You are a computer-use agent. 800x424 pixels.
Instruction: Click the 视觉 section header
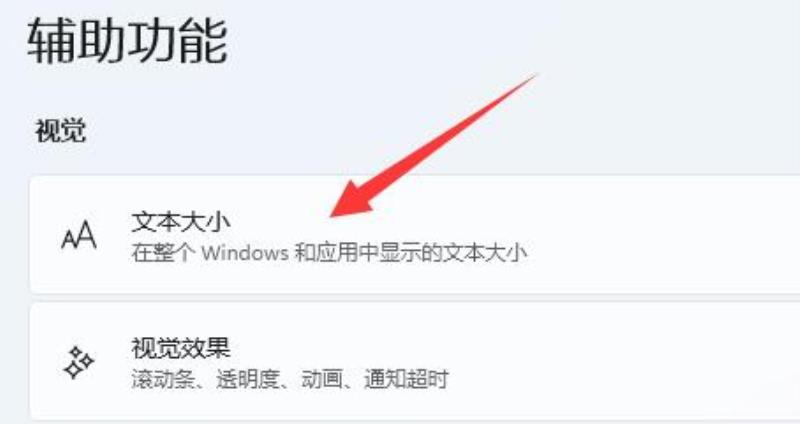click(61, 131)
